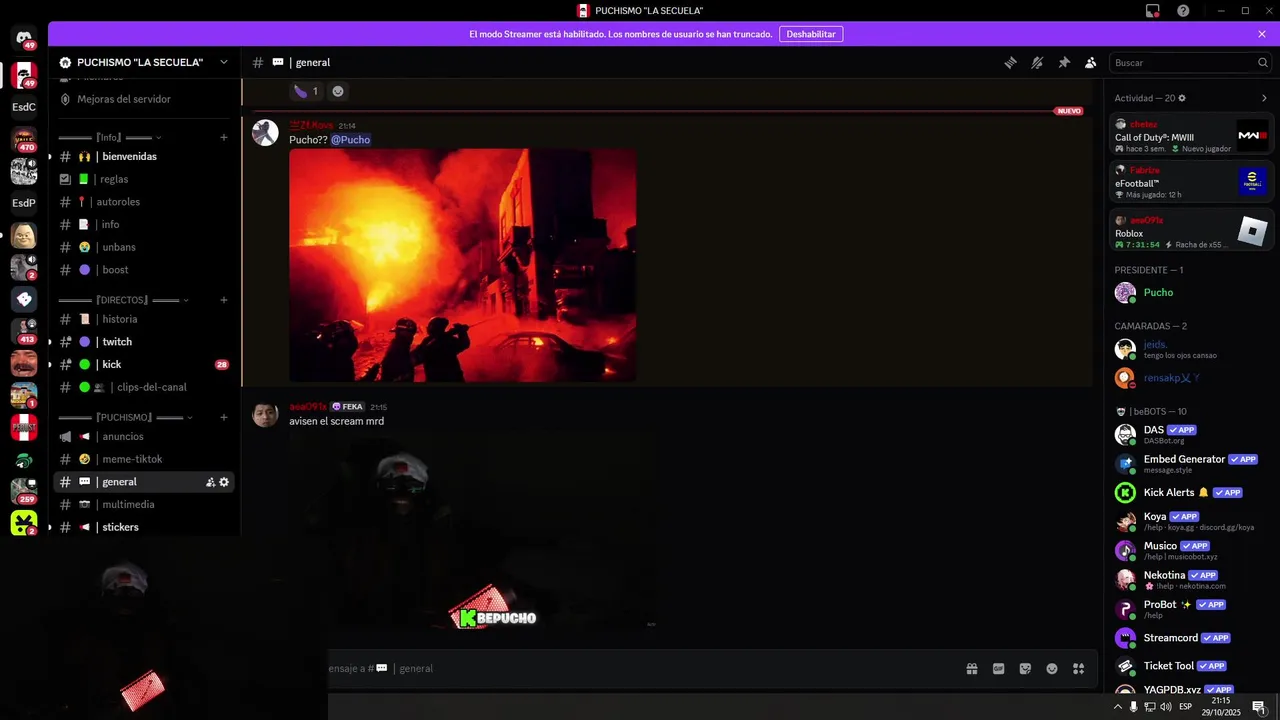
Task: Select Streamcord bot in member list
Action: (1191, 638)
